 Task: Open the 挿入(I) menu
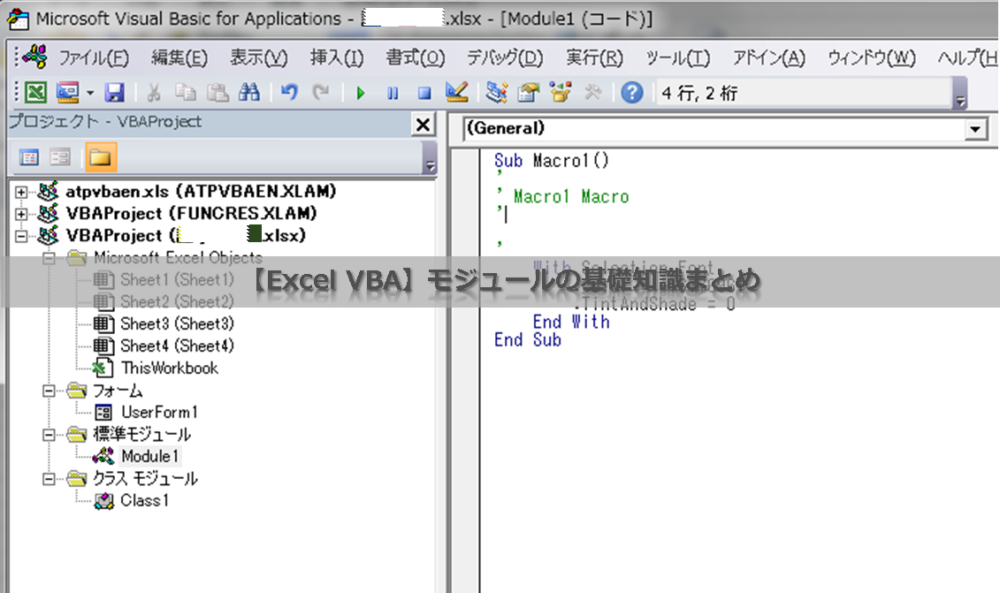pyautogui.click(x=337, y=57)
